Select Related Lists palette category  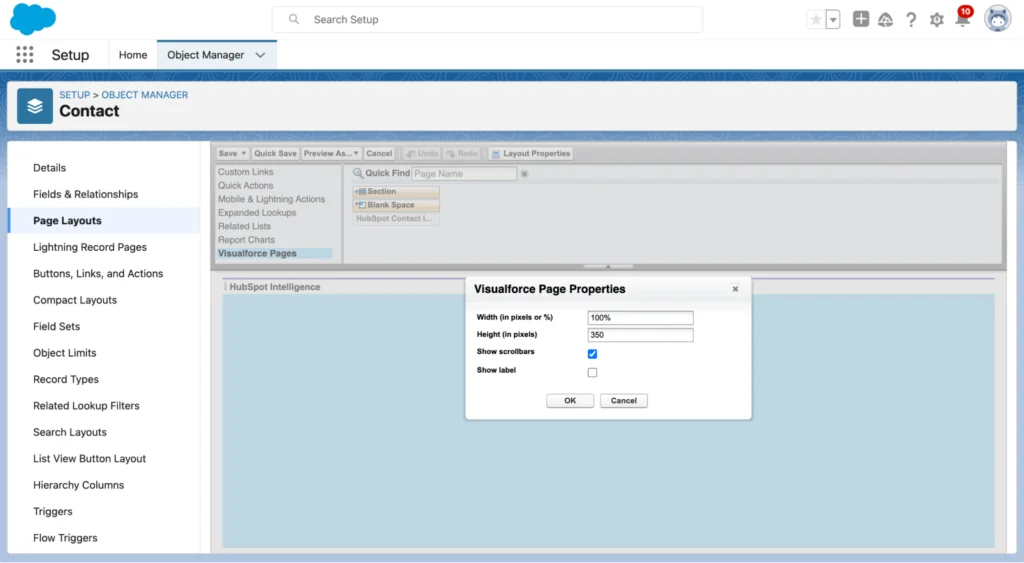244,226
